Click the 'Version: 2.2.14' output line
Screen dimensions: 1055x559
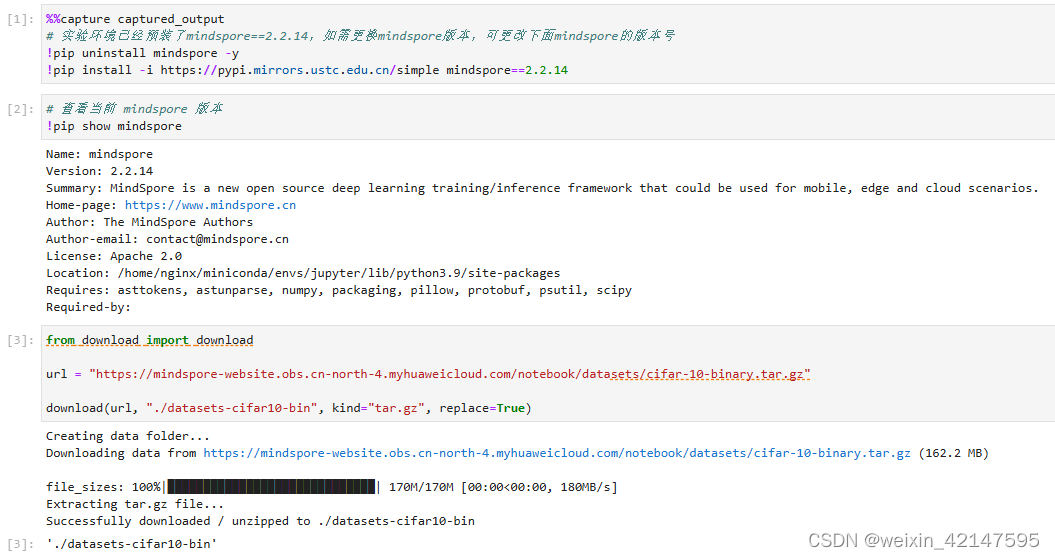[x=100, y=171]
